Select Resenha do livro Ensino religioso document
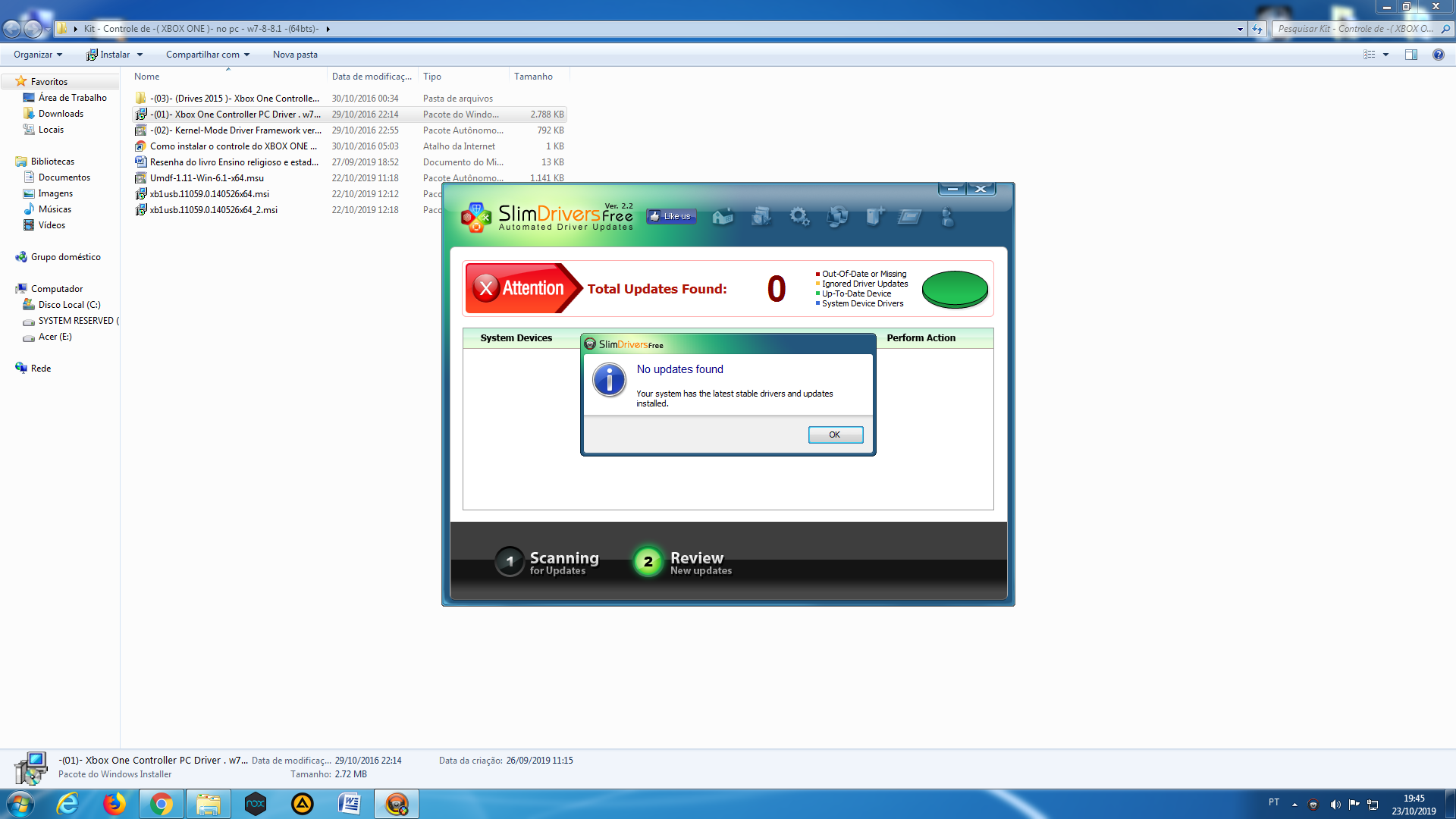 350,162
